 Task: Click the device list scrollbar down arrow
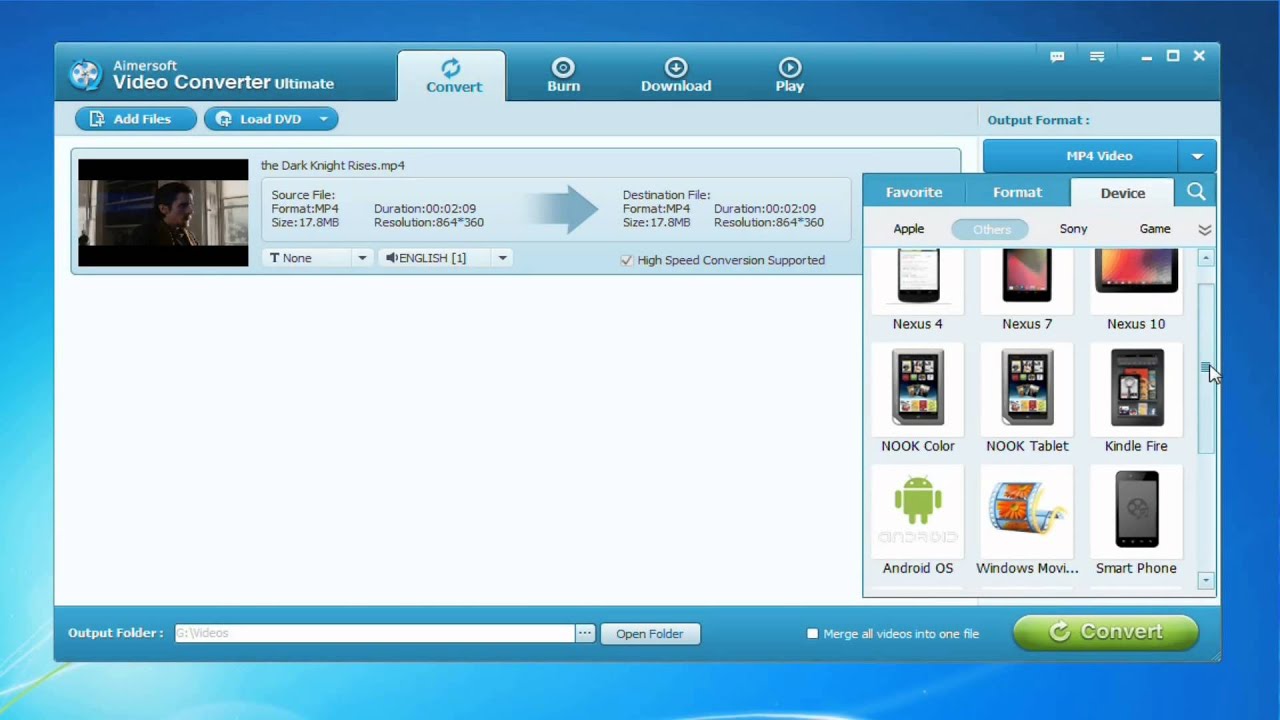[1206, 580]
